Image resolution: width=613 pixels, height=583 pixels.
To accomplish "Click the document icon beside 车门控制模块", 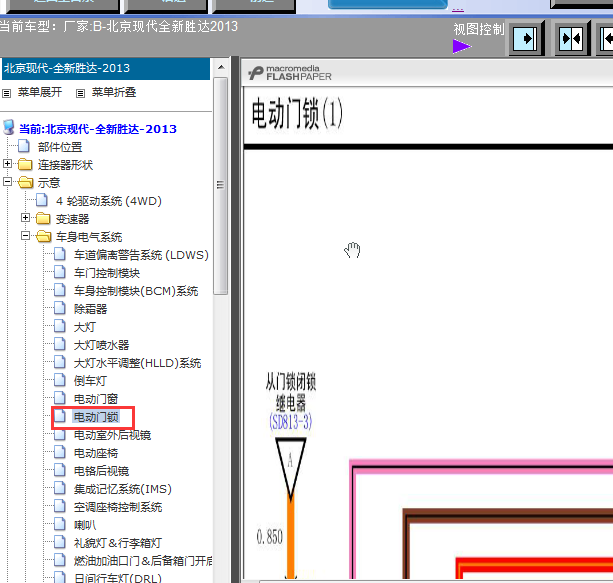I will [x=59, y=272].
